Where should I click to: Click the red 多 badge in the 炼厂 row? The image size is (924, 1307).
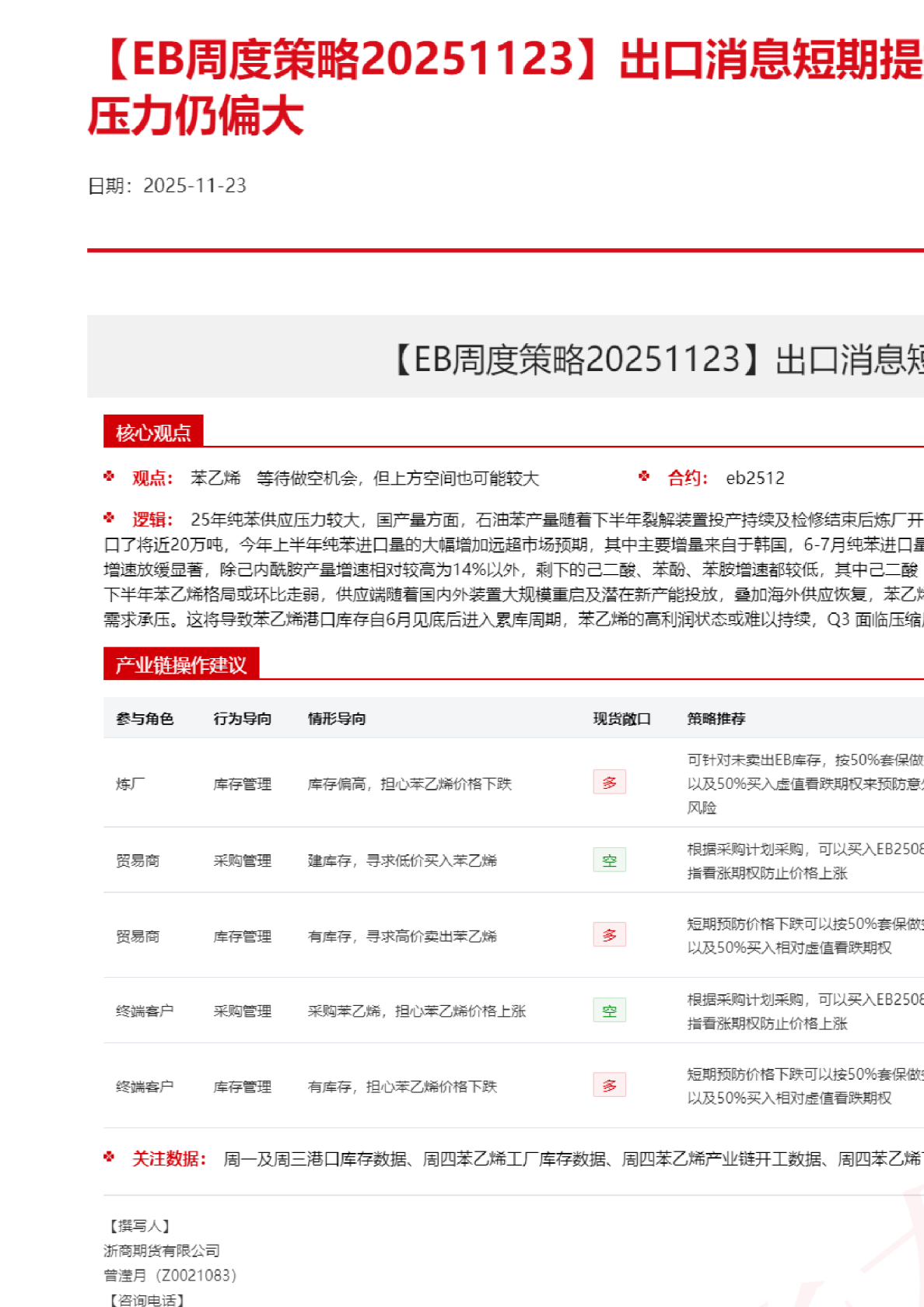pos(609,783)
